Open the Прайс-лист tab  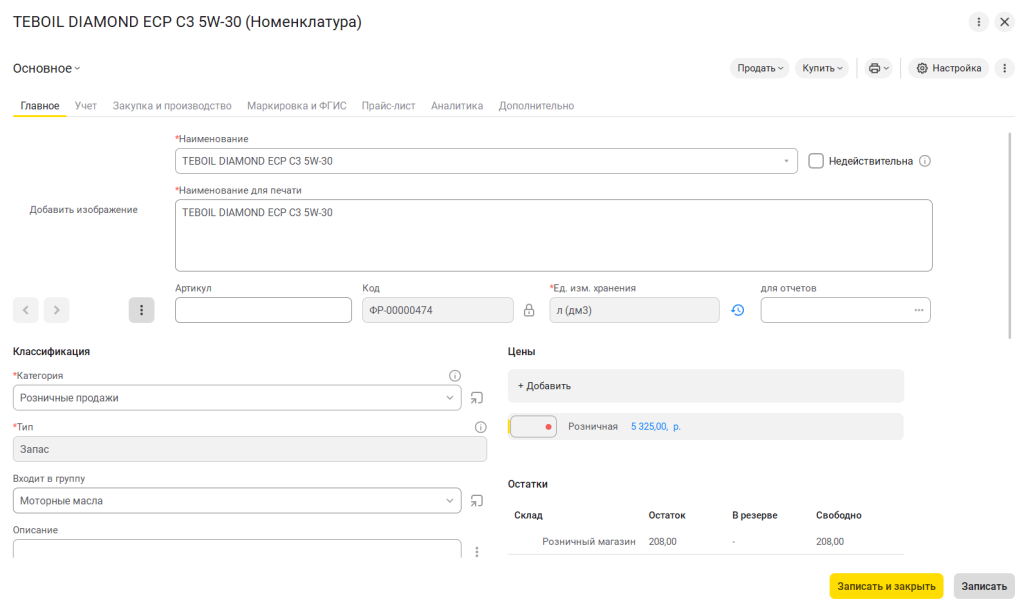click(389, 106)
